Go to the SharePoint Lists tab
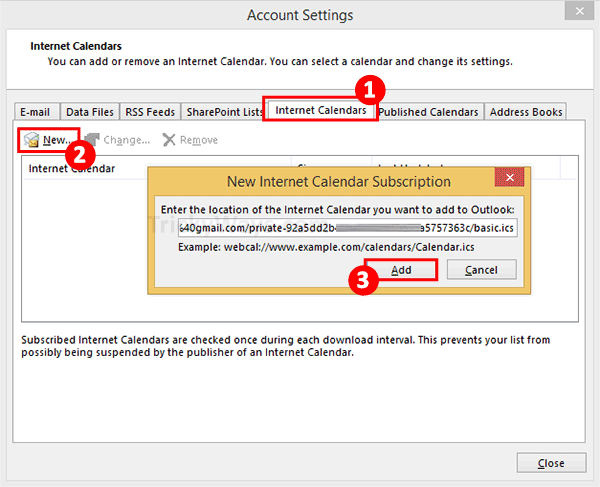 [223, 112]
